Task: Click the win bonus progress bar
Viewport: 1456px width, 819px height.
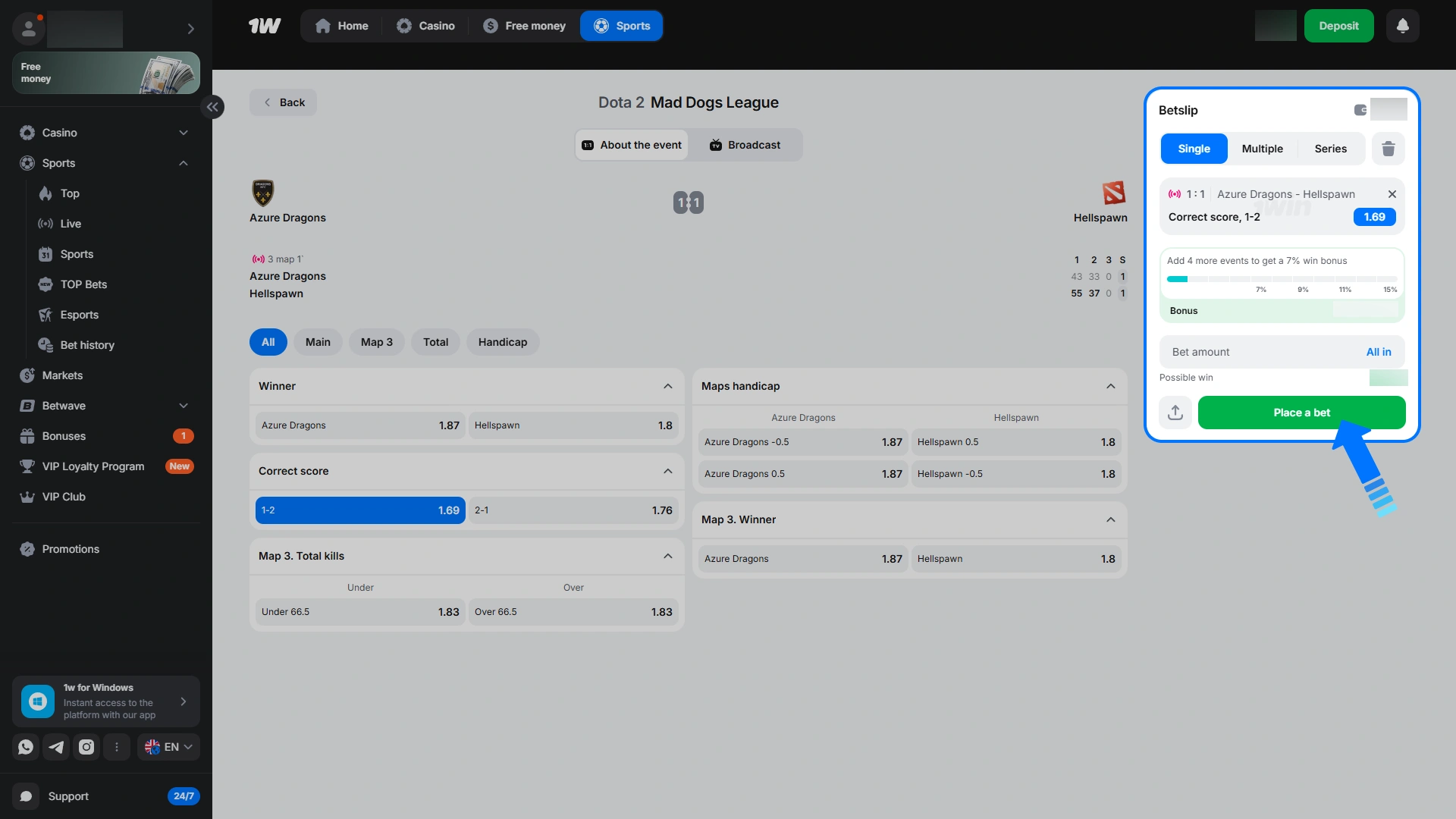Action: coord(1282,279)
